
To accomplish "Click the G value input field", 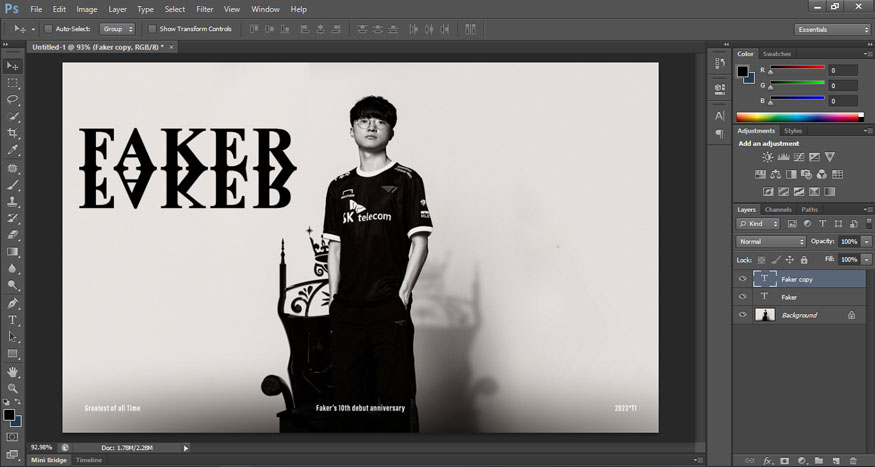I will (x=843, y=85).
